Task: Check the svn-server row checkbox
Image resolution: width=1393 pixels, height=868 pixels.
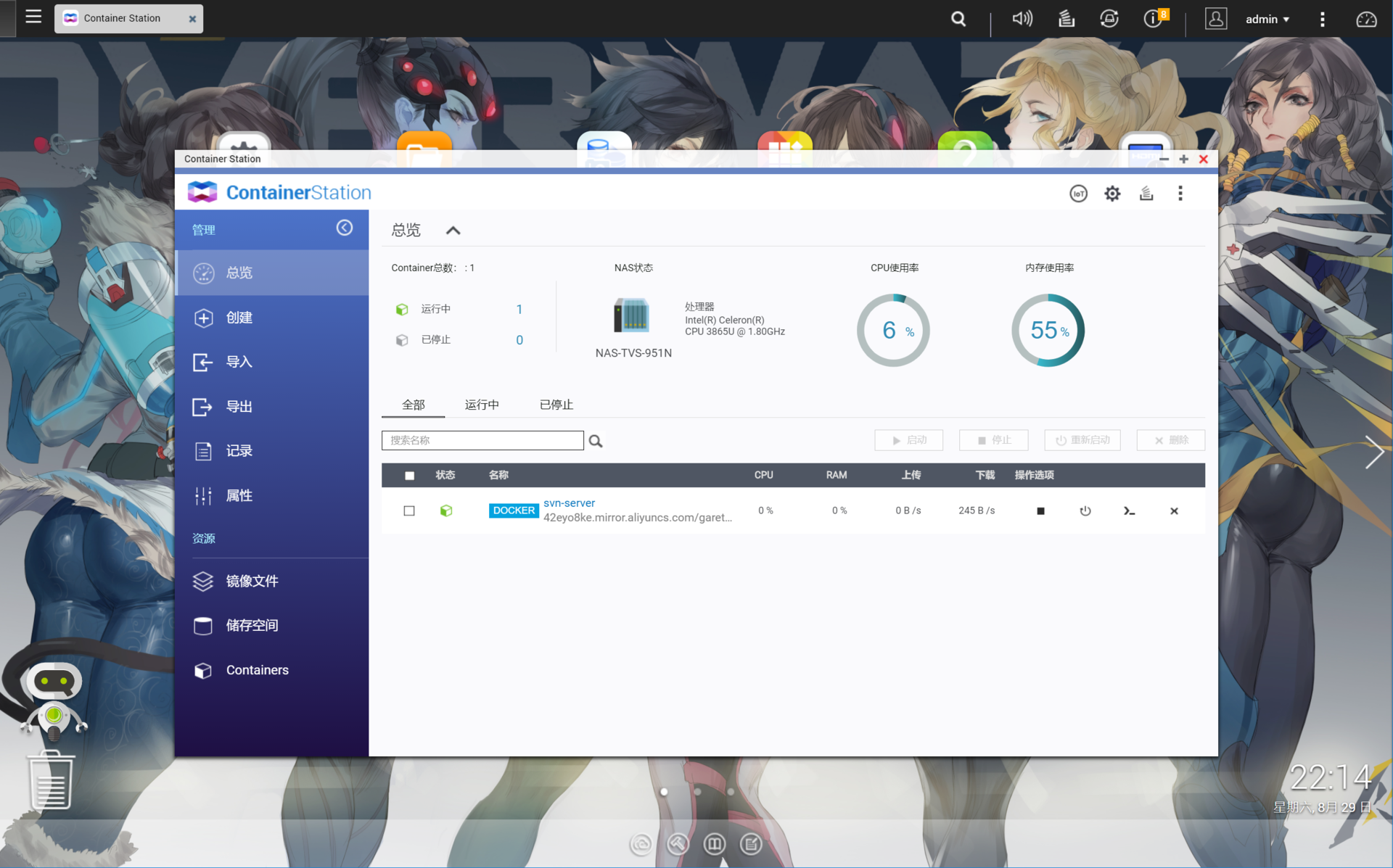Action: [409, 511]
